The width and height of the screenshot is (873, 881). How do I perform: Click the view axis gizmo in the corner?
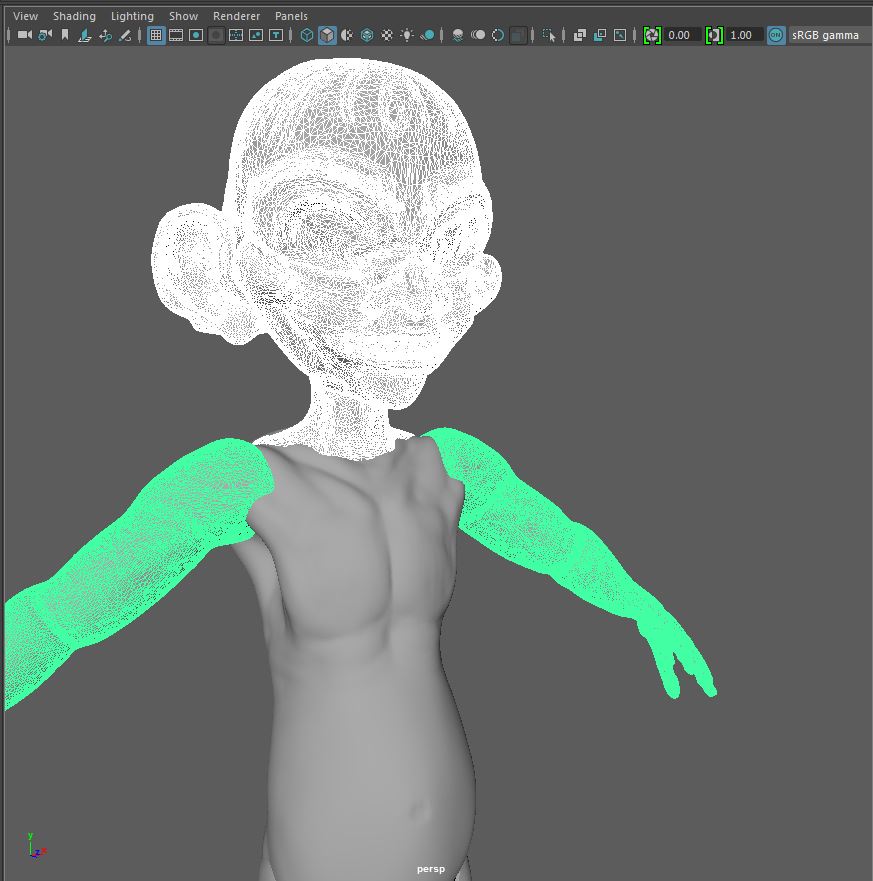34,845
